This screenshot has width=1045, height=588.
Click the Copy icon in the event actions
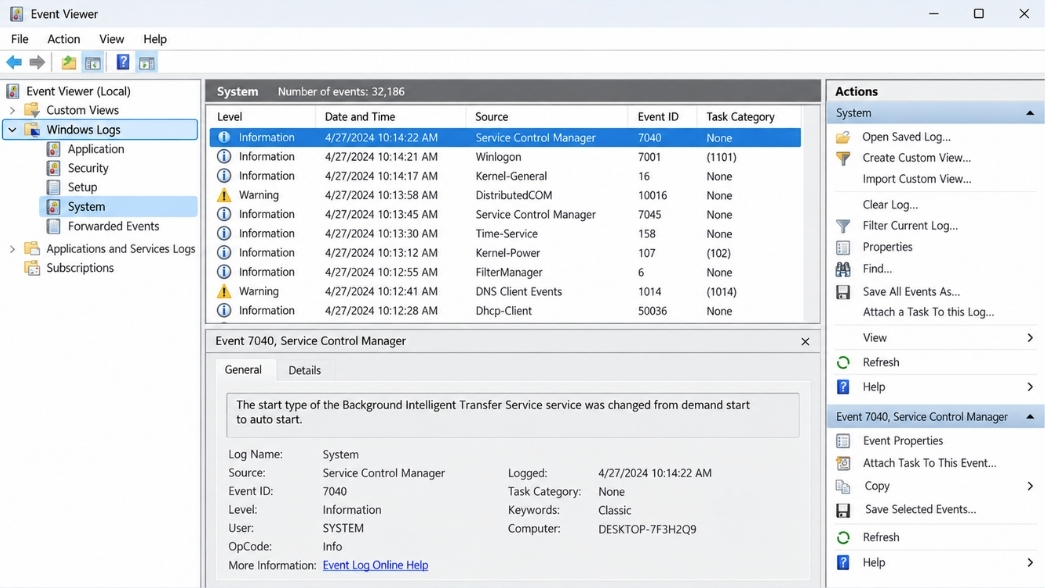(843, 487)
